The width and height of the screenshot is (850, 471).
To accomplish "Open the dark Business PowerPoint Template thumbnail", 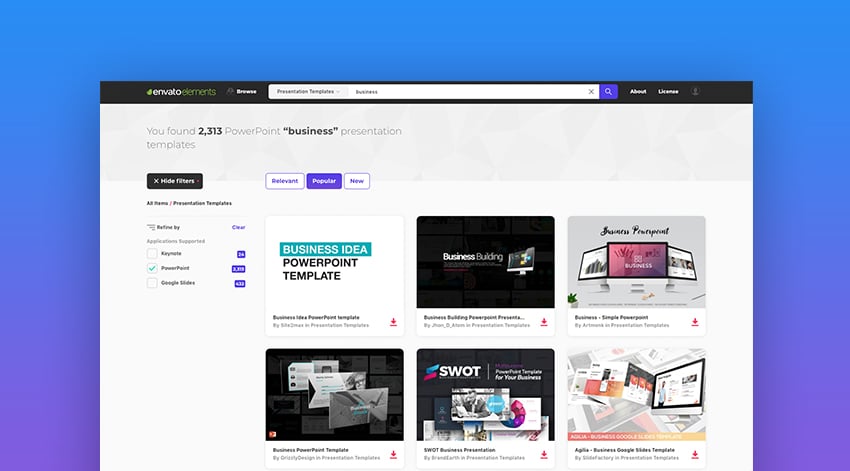I will tap(334, 395).
